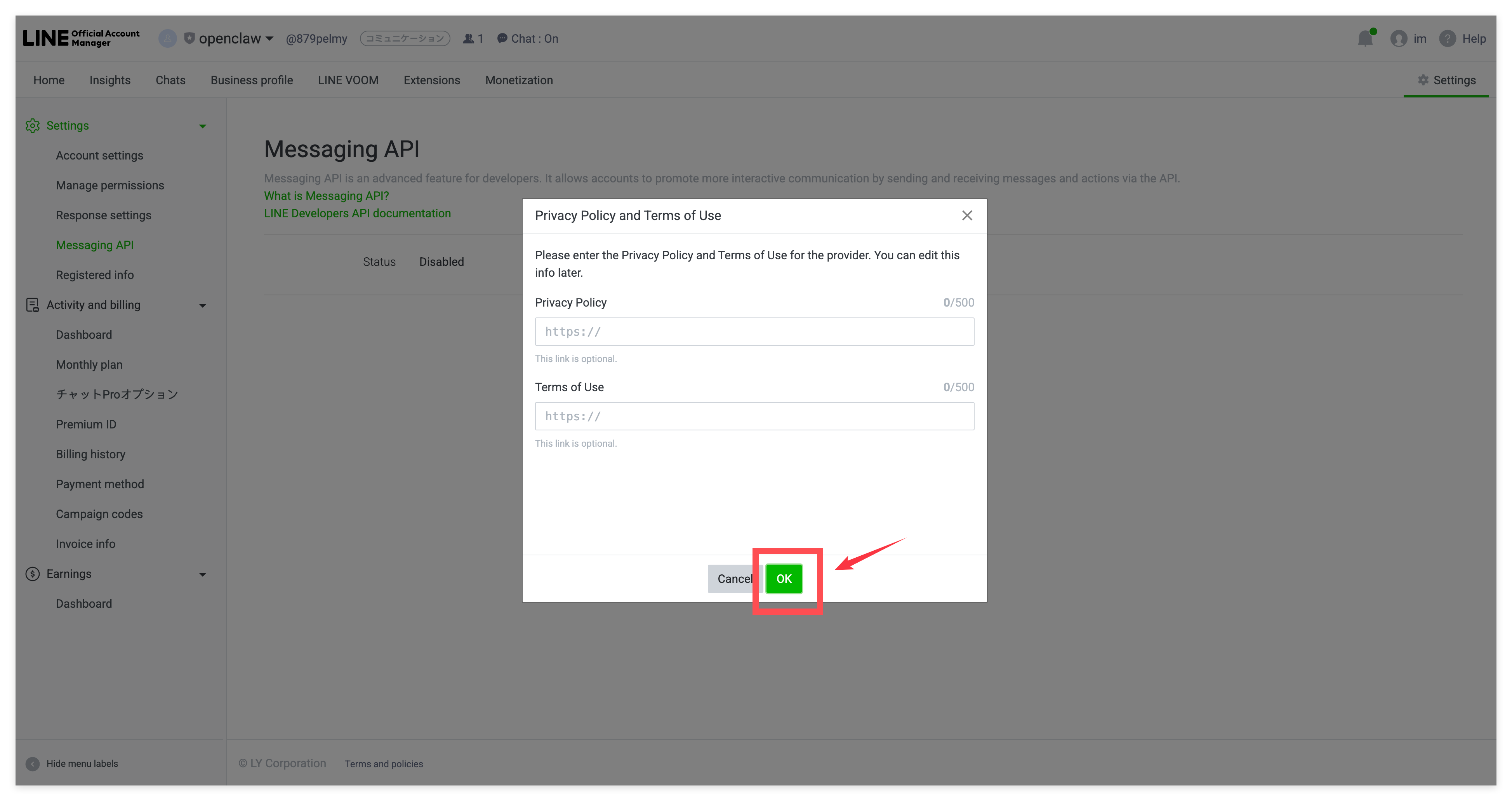Toggle the Chat : On status indicator

click(527, 39)
